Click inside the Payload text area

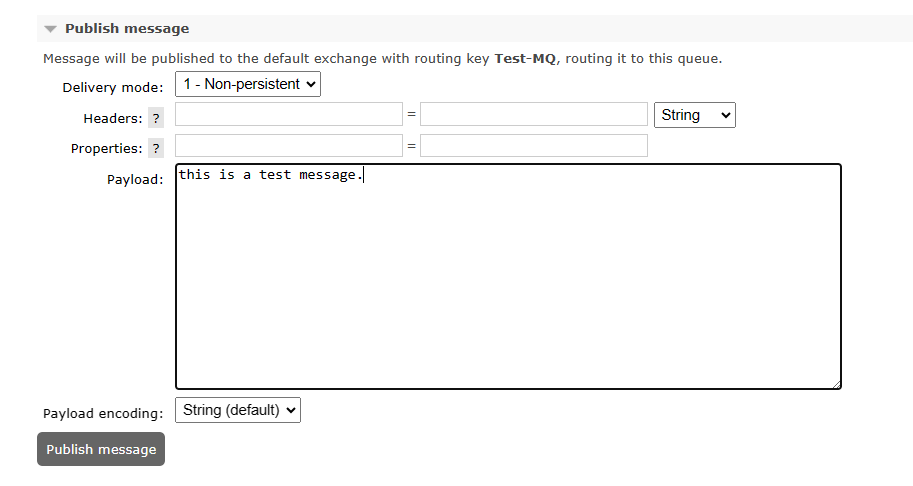[x=508, y=280]
